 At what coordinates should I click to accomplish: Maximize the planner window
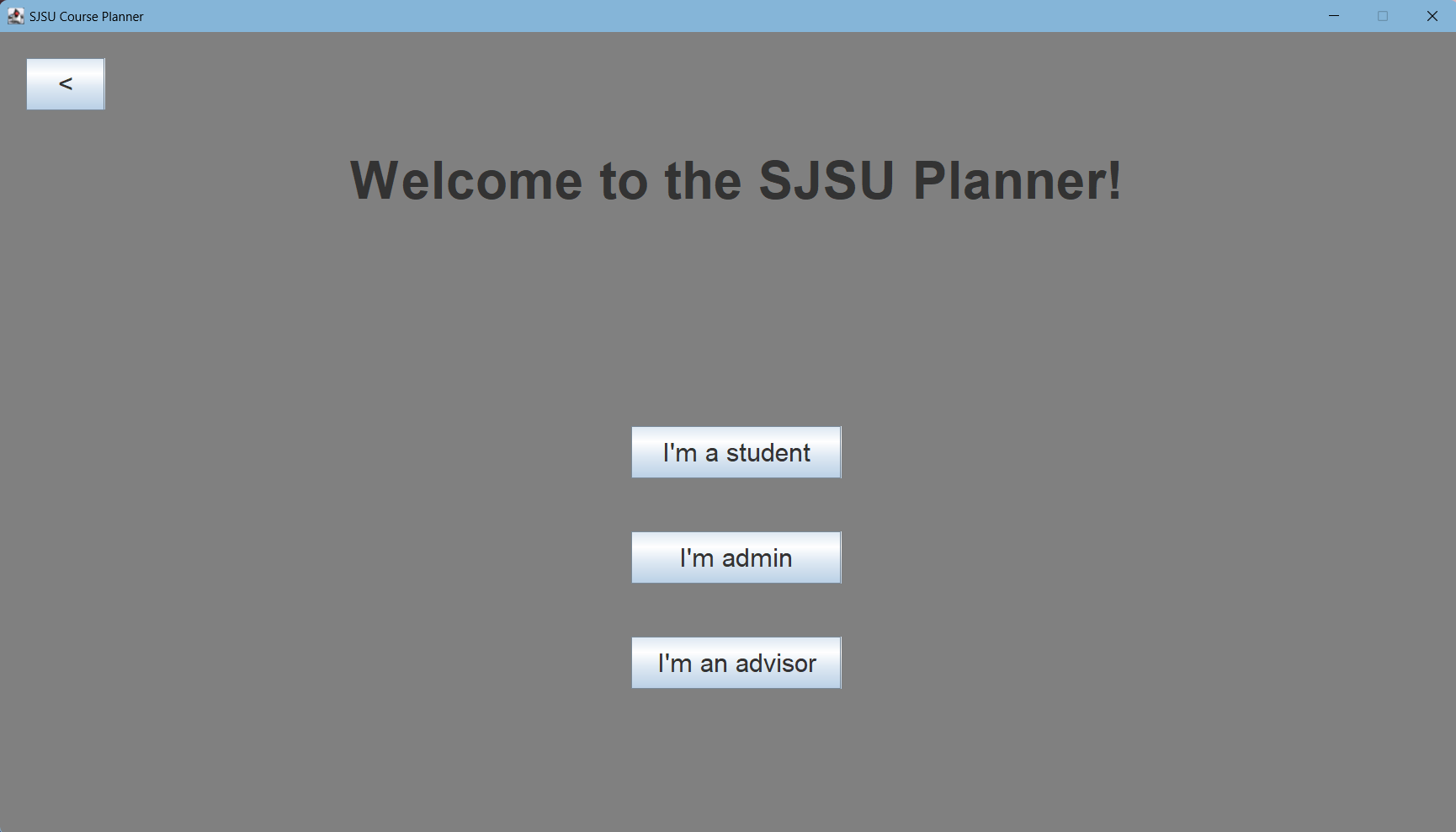[x=1383, y=15]
